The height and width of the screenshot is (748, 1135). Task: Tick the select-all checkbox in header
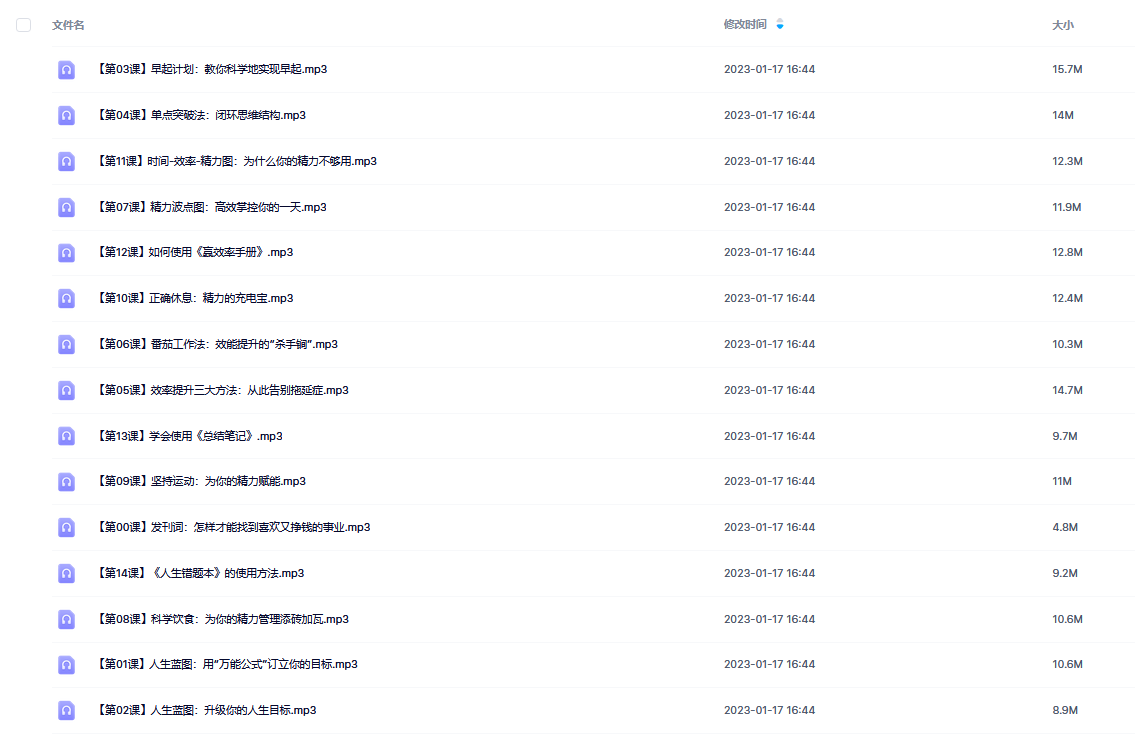[23, 25]
